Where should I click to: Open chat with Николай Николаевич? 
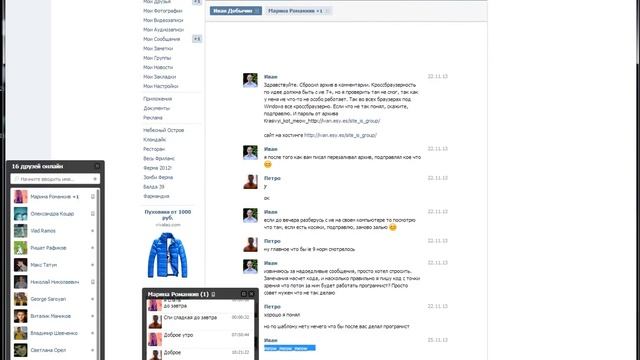pyautogui.click(x=55, y=282)
